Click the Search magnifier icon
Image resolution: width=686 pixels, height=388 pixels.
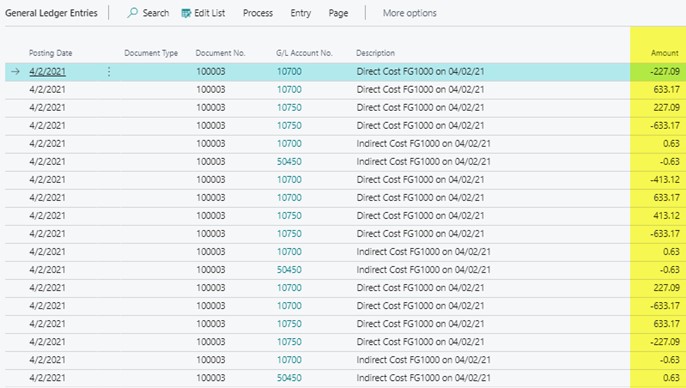pos(132,13)
